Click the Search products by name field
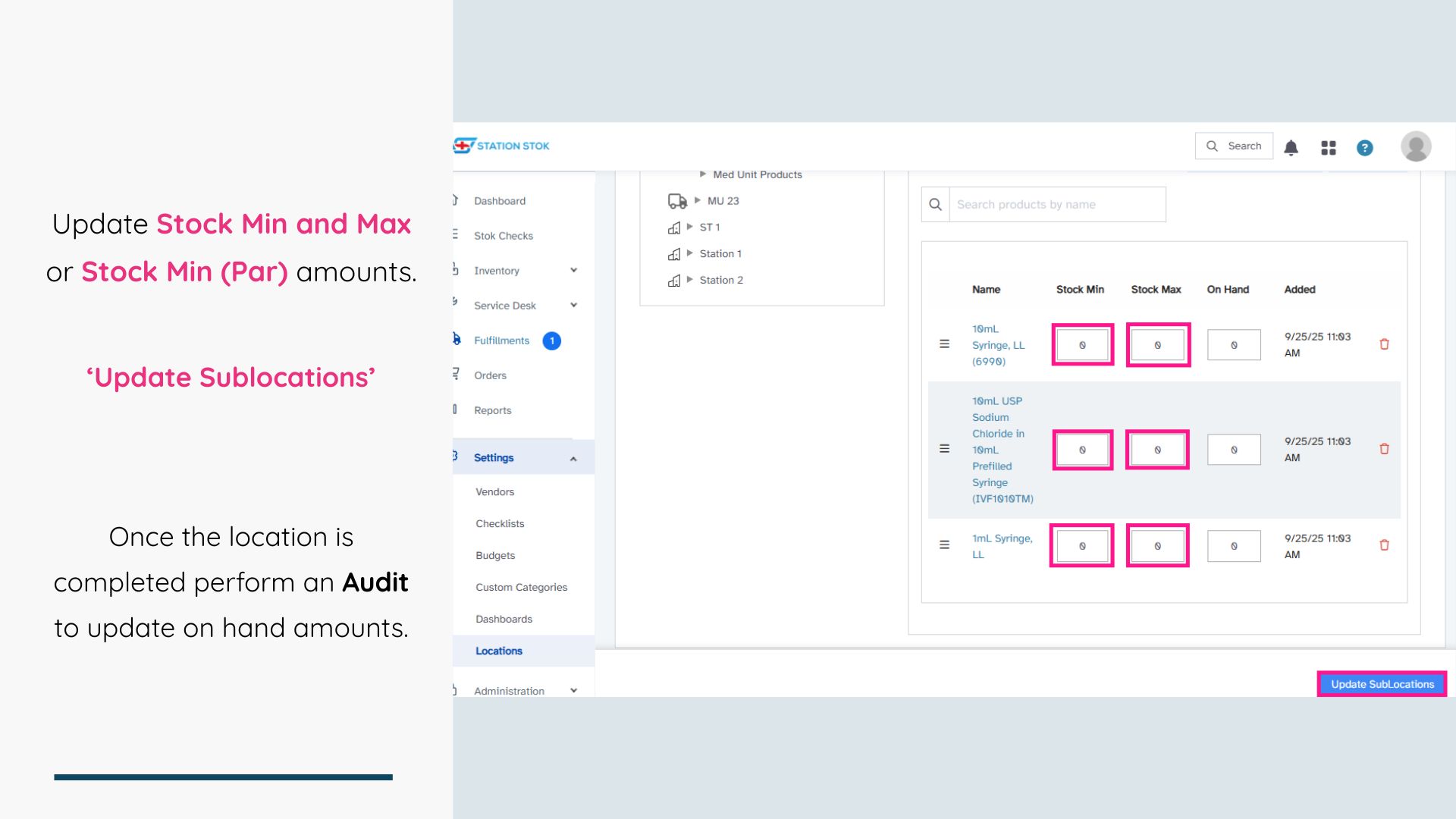The height and width of the screenshot is (819, 1456). pos(1056,205)
